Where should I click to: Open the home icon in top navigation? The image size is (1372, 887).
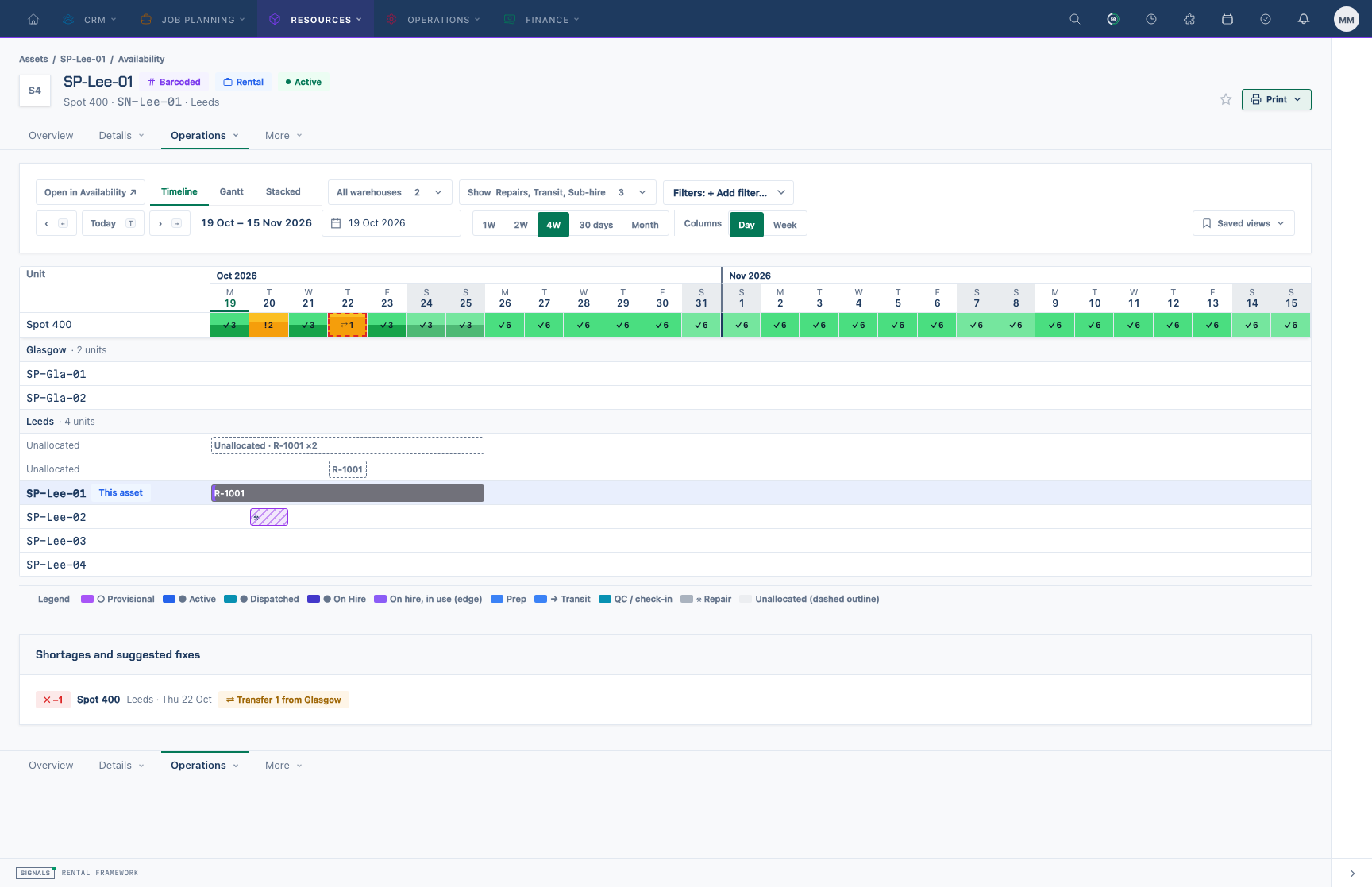(33, 19)
